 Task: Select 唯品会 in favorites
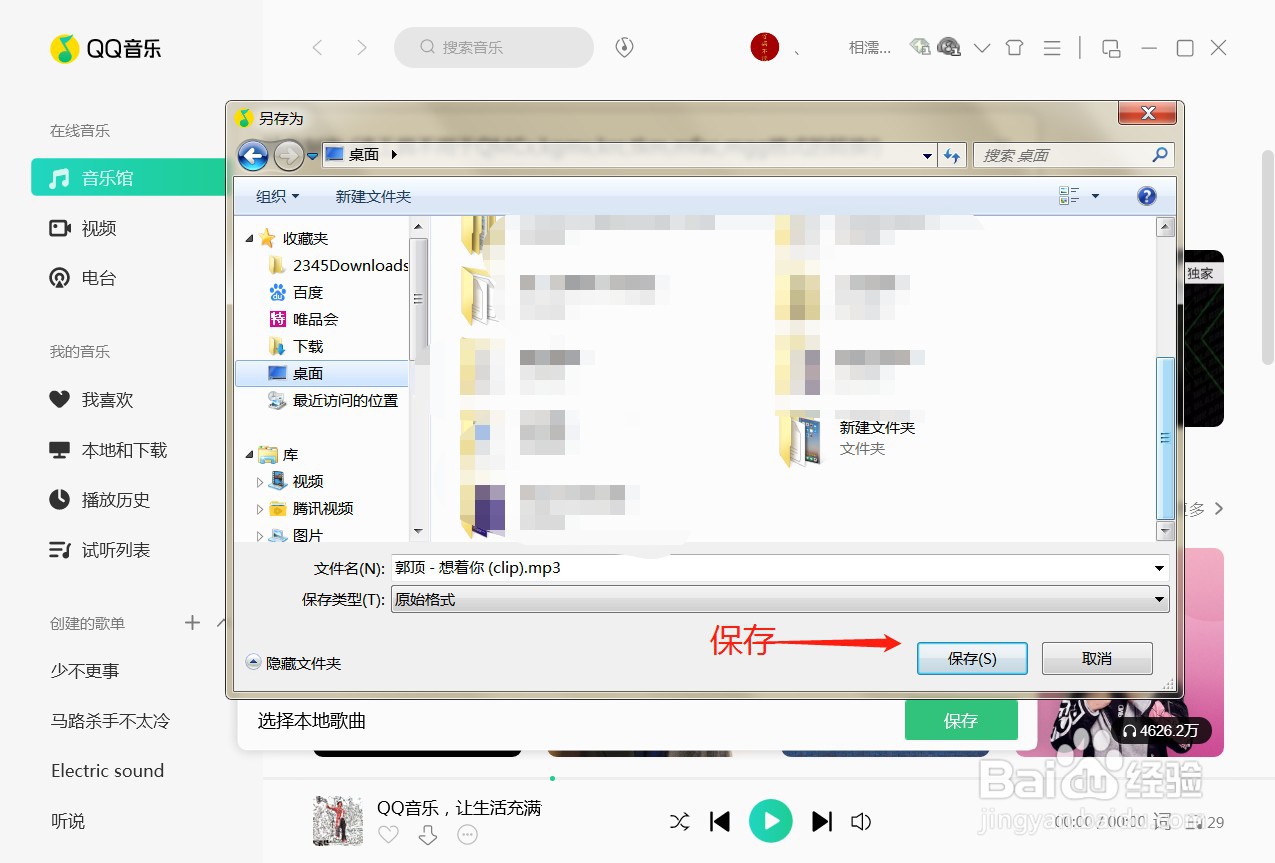point(304,319)
